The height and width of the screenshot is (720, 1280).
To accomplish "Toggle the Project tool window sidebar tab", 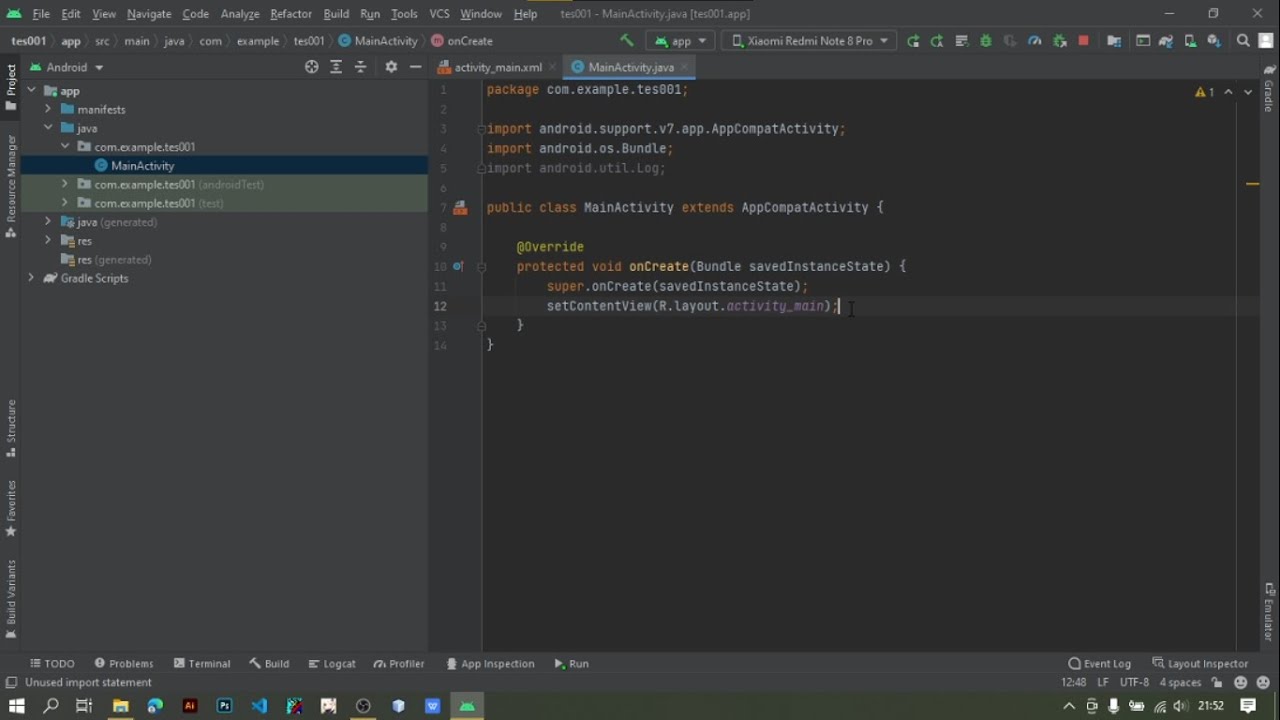I will pyautogui.click(x=10, y=88).
